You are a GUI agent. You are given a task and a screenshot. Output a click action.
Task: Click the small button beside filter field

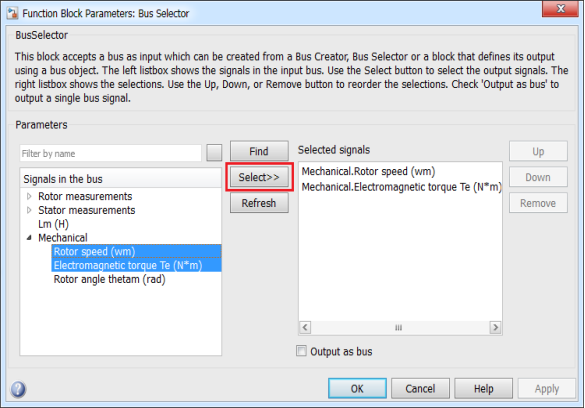[x=214, y=153]
